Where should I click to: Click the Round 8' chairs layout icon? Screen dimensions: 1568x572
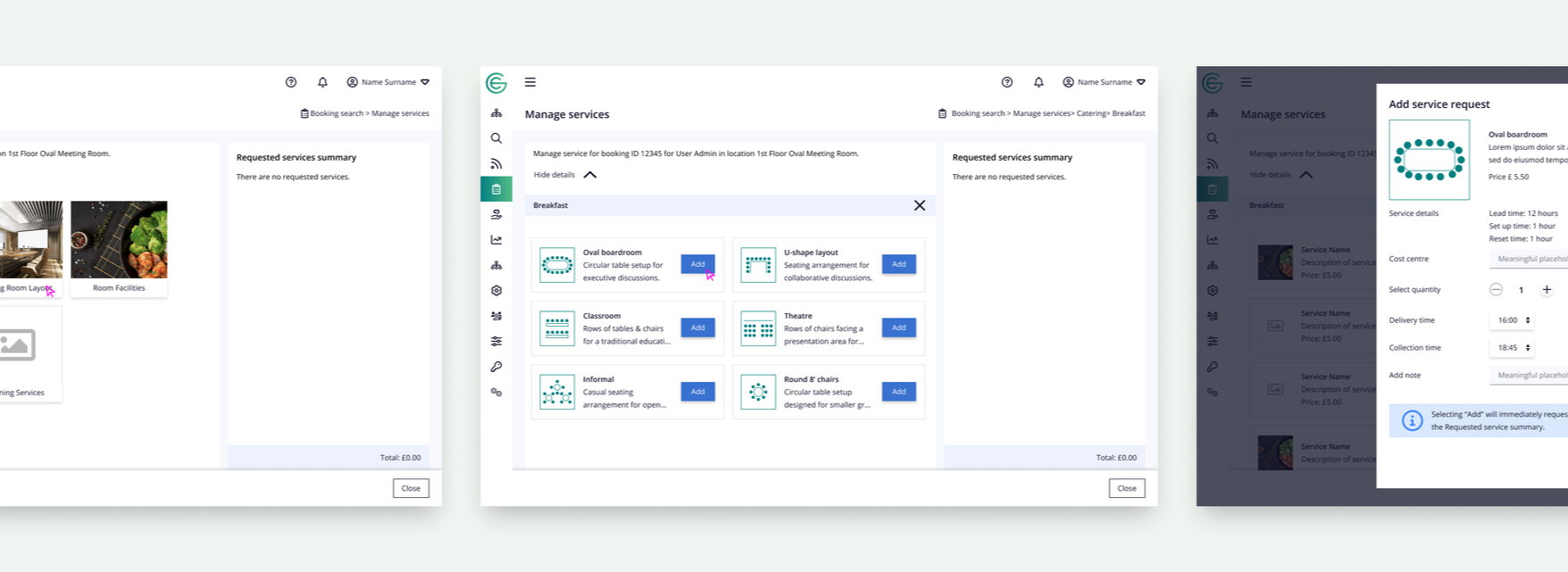758,392
